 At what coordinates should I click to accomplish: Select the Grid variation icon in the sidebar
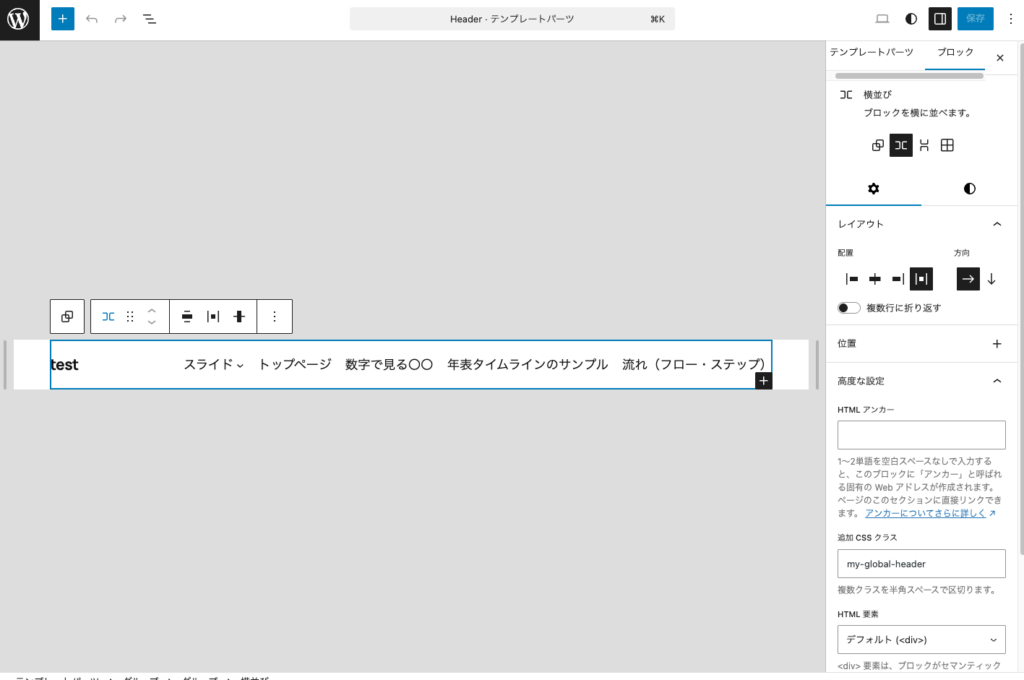(x=946, y=144)
